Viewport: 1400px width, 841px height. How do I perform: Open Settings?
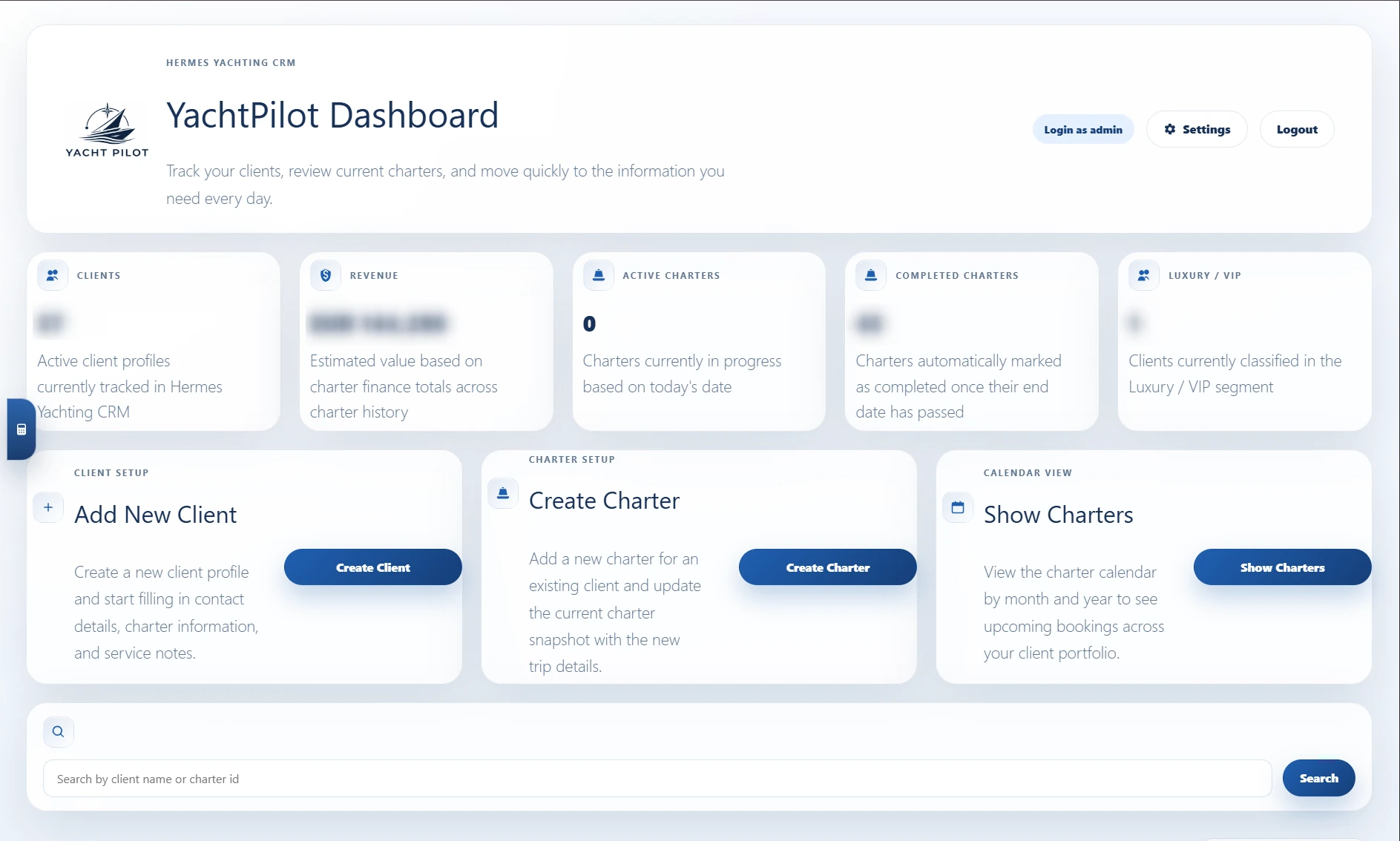1197,130
